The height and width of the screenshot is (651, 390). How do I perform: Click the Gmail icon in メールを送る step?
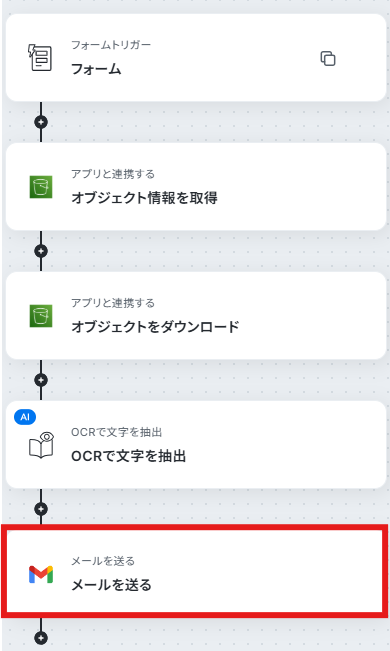41,574
